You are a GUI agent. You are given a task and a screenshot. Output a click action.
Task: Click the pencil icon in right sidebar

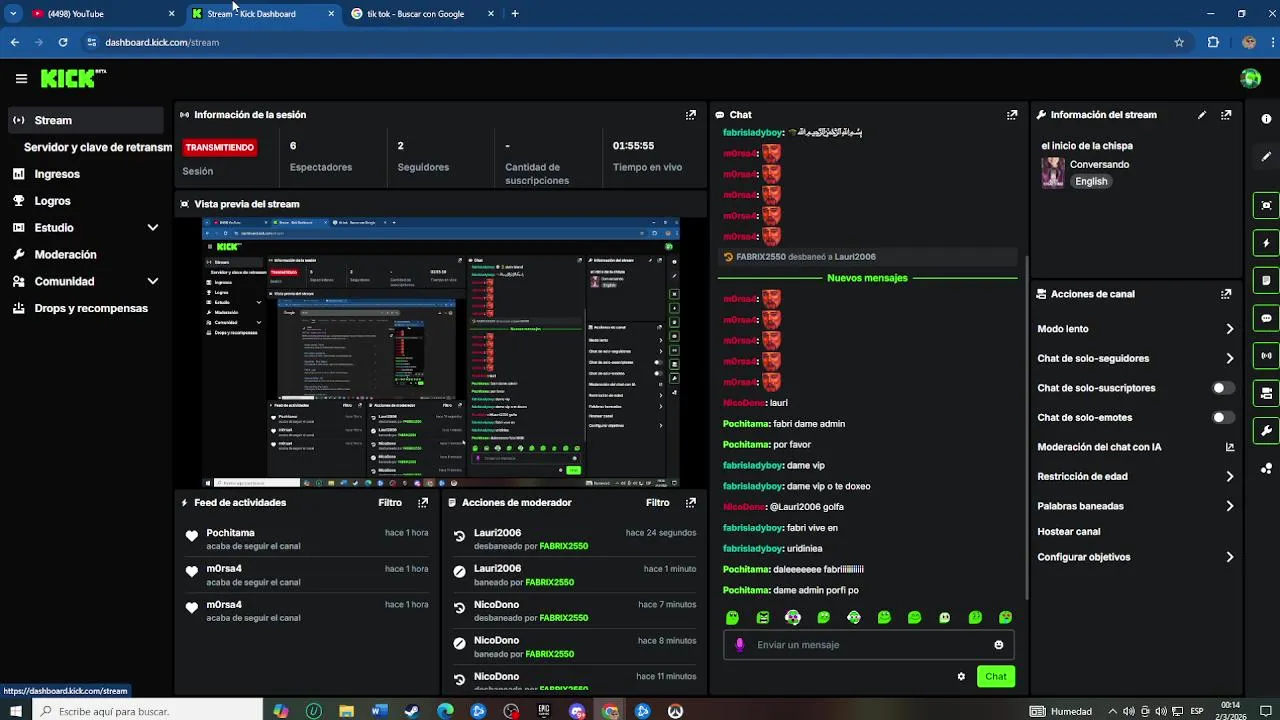(x=1266, y=157)
